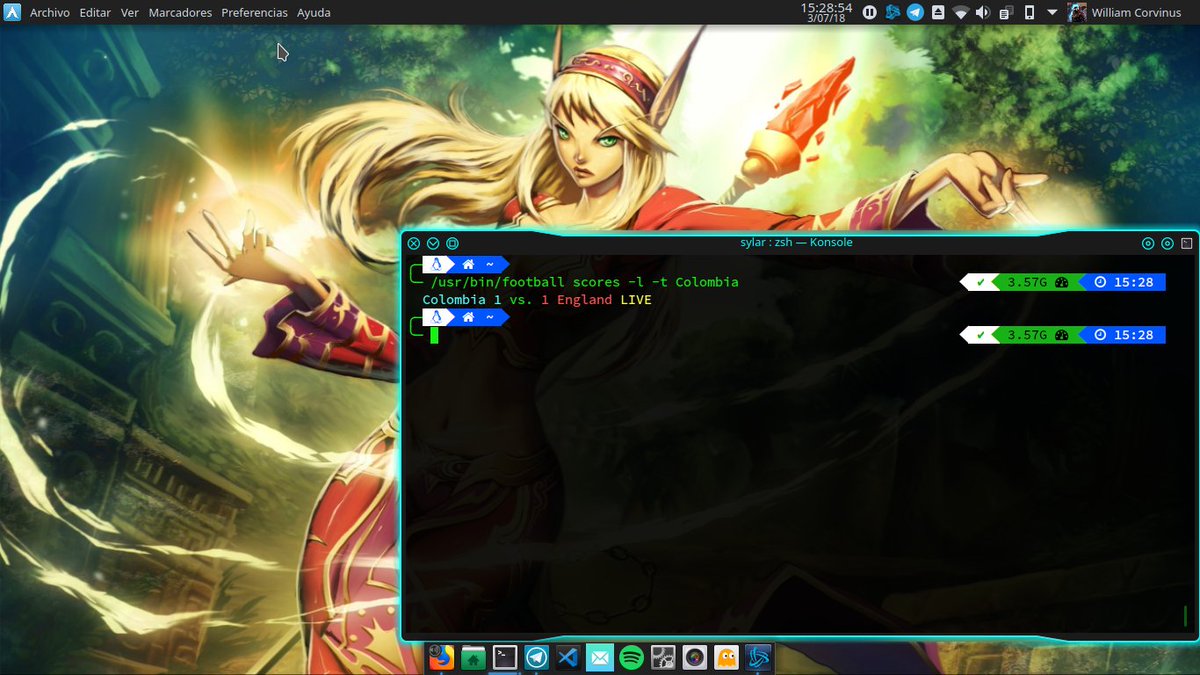Screen dimensions: 1200x675
Task: Close the Konsole window
Action: 414,243
